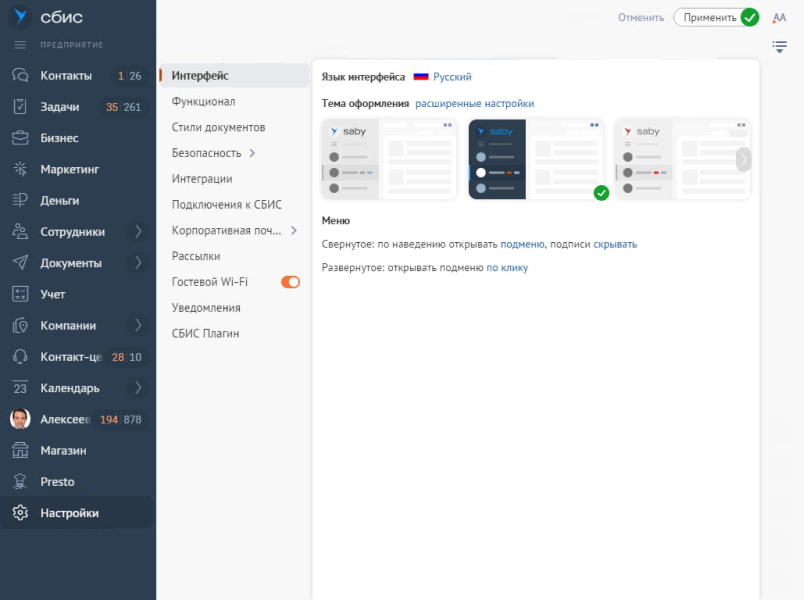Viewport: 804px width, 600px height.
Task: Click the Алексеев counter 194
Action: [x=109, y=420]
